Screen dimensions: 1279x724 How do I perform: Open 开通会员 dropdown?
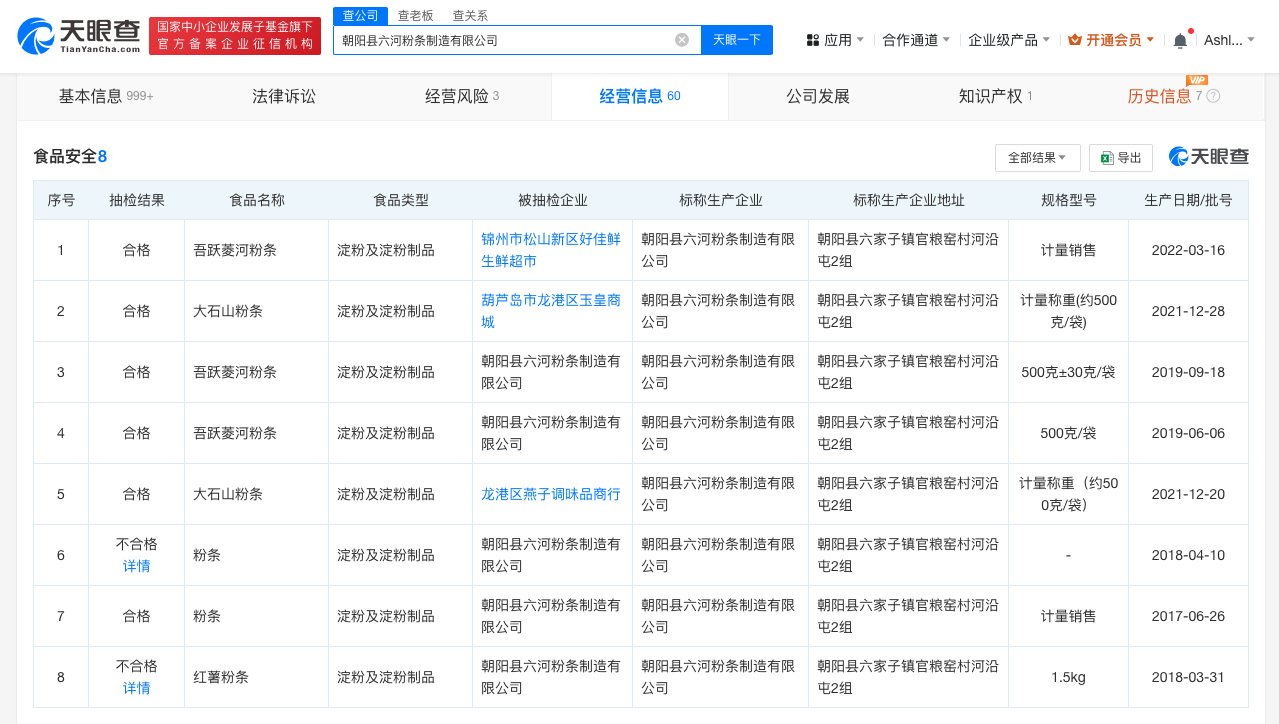[x=1112, y=40]
